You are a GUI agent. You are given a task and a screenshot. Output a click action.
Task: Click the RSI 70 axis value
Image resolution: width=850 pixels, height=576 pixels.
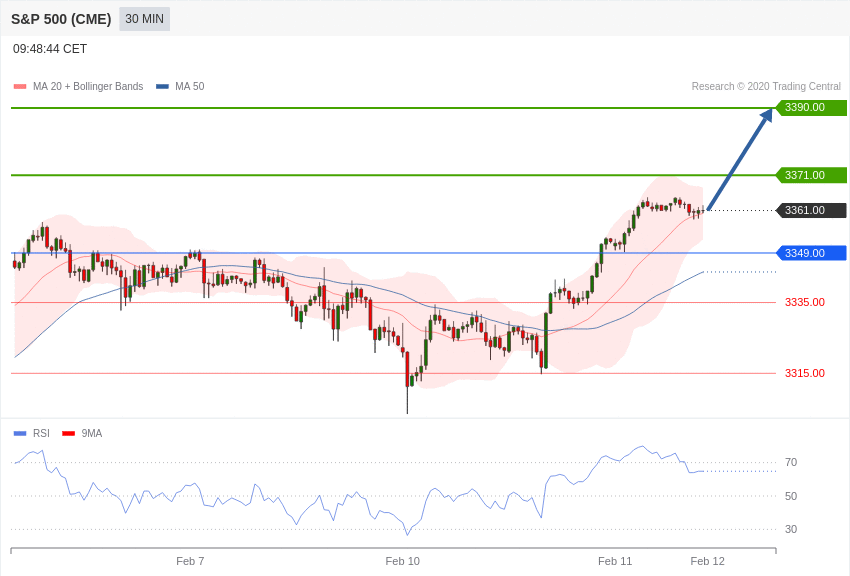[x=791, y=462]
